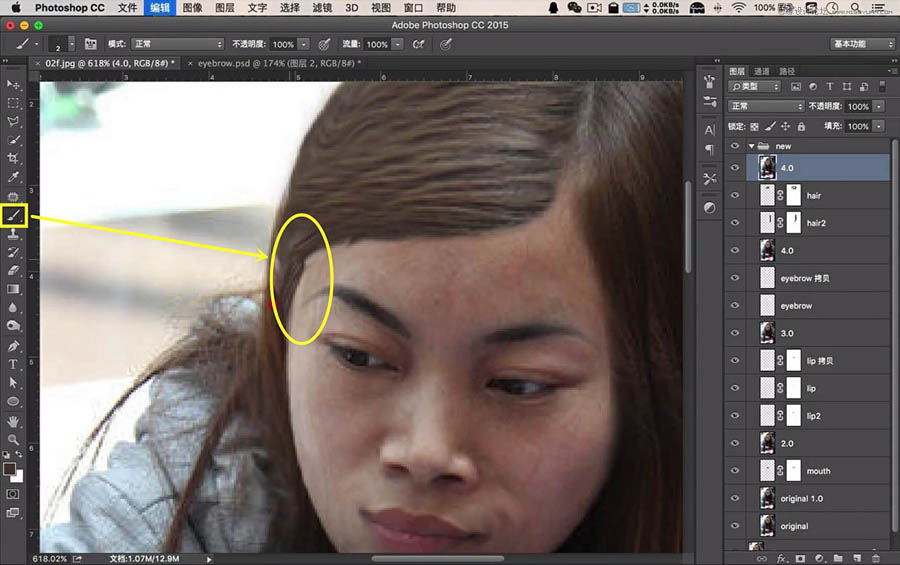Open brush opacity slider dropdown
The image size is (900, 565).
coord(304,44)
